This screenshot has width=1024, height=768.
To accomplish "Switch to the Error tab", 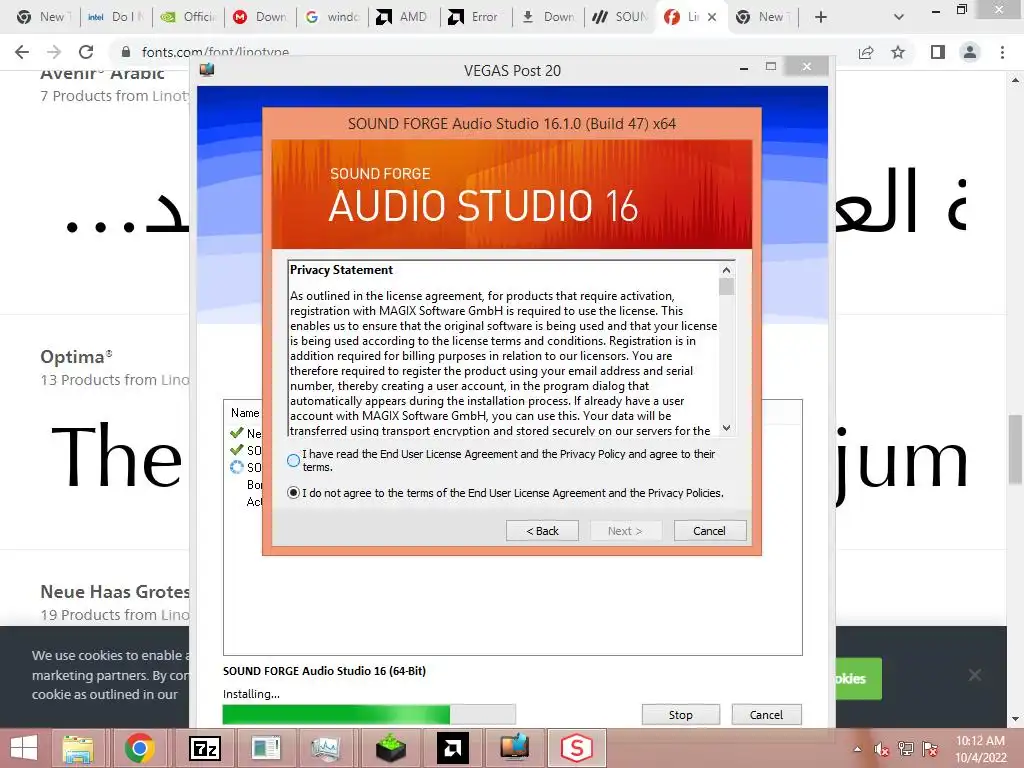I will [x=476, y=17].
